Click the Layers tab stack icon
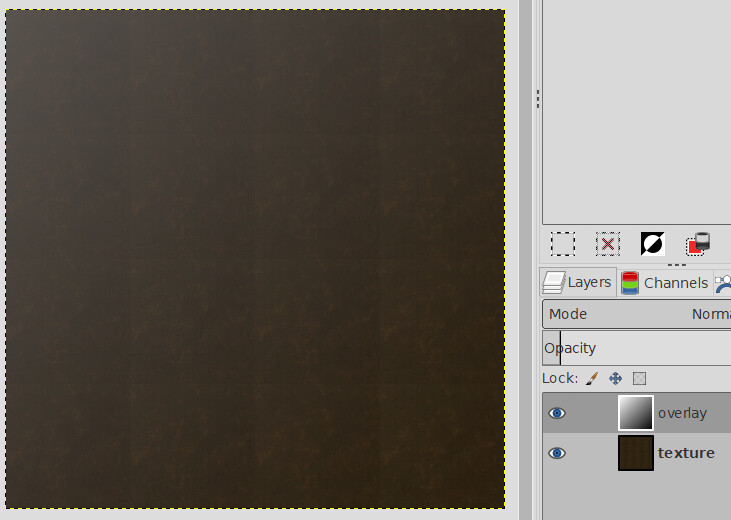Screen dimensions: 731x520 (x=554, y=283)
